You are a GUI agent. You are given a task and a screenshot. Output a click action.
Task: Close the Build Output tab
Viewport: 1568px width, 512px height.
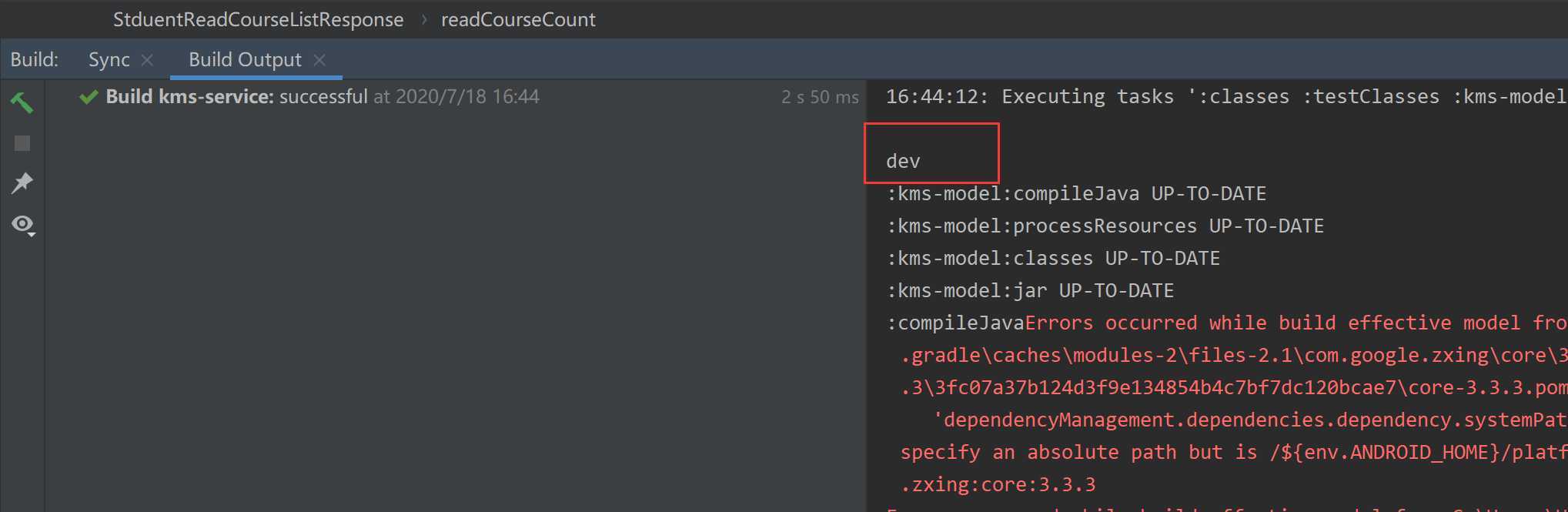coord(319,60)
